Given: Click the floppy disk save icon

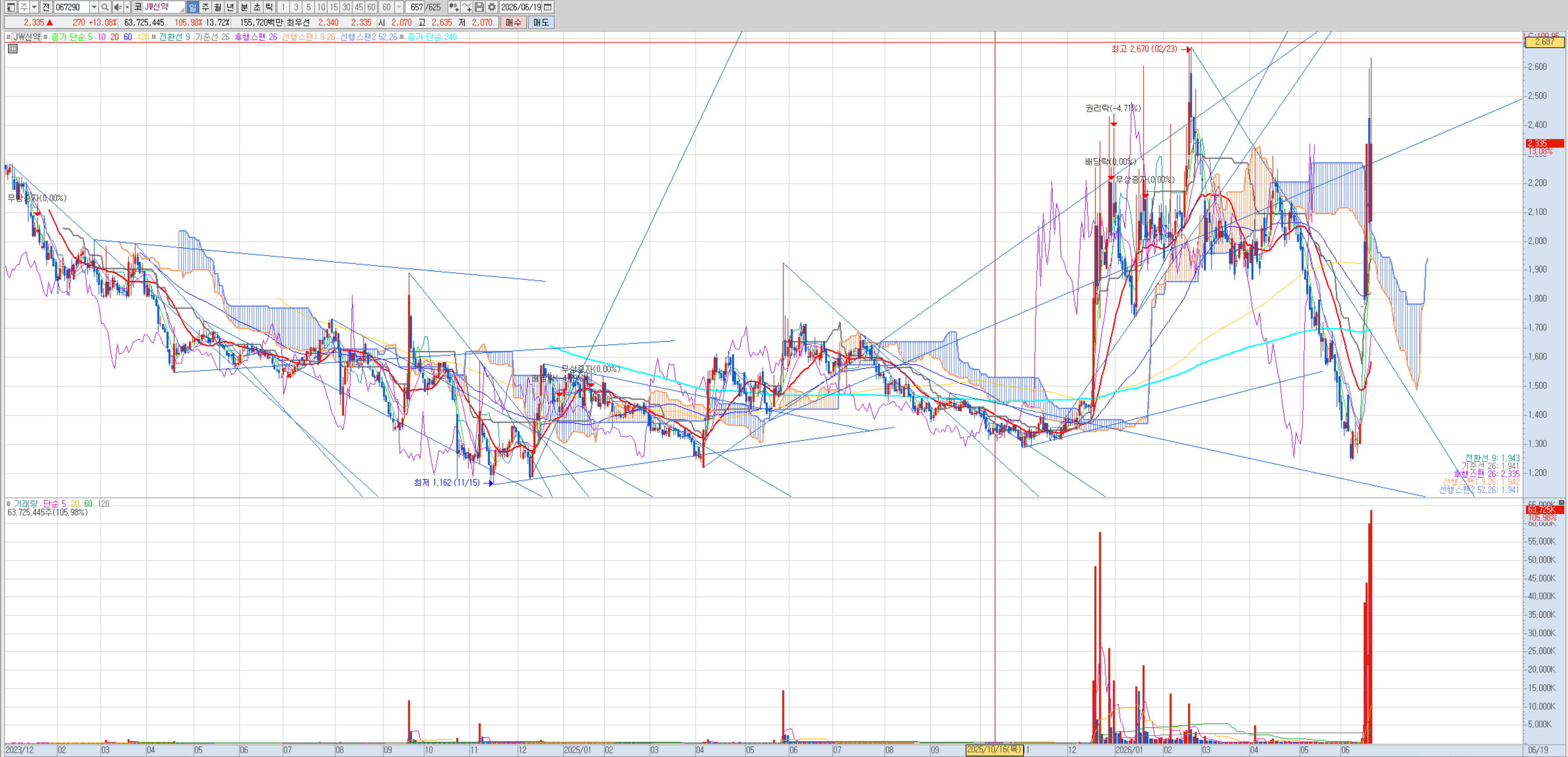Looking at the screenshot, I should click(479, 7).
